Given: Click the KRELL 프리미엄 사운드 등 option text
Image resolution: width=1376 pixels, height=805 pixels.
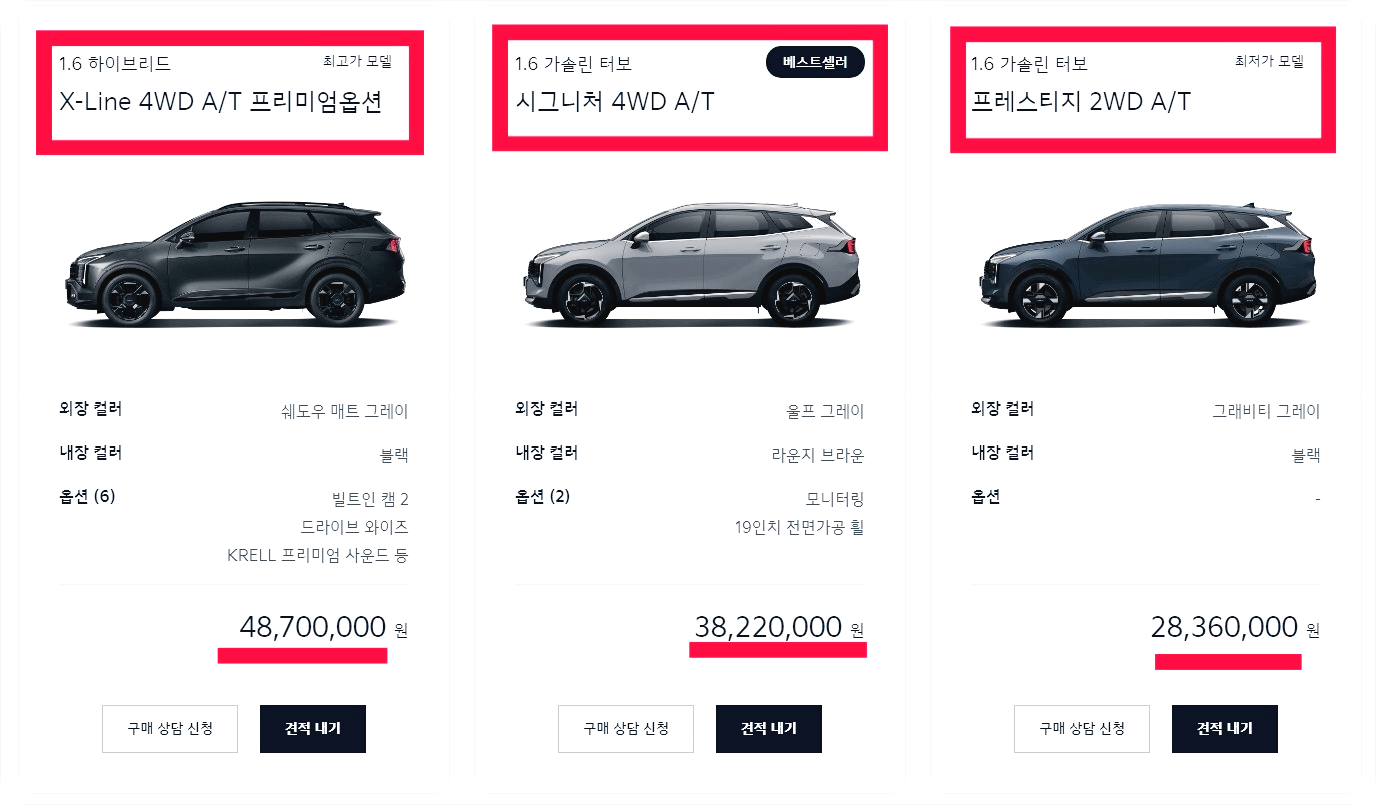Looking at the screenshot, I should coord(317,556).
